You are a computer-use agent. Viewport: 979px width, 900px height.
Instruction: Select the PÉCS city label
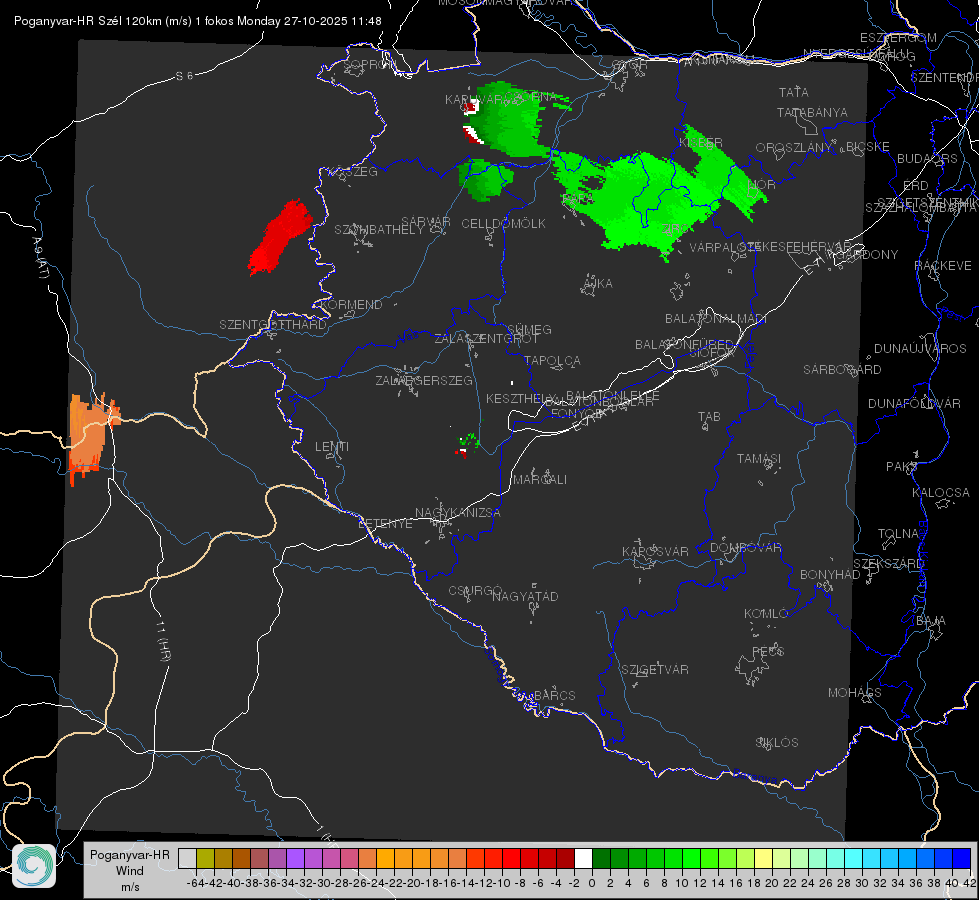click(x=768, y=651)
